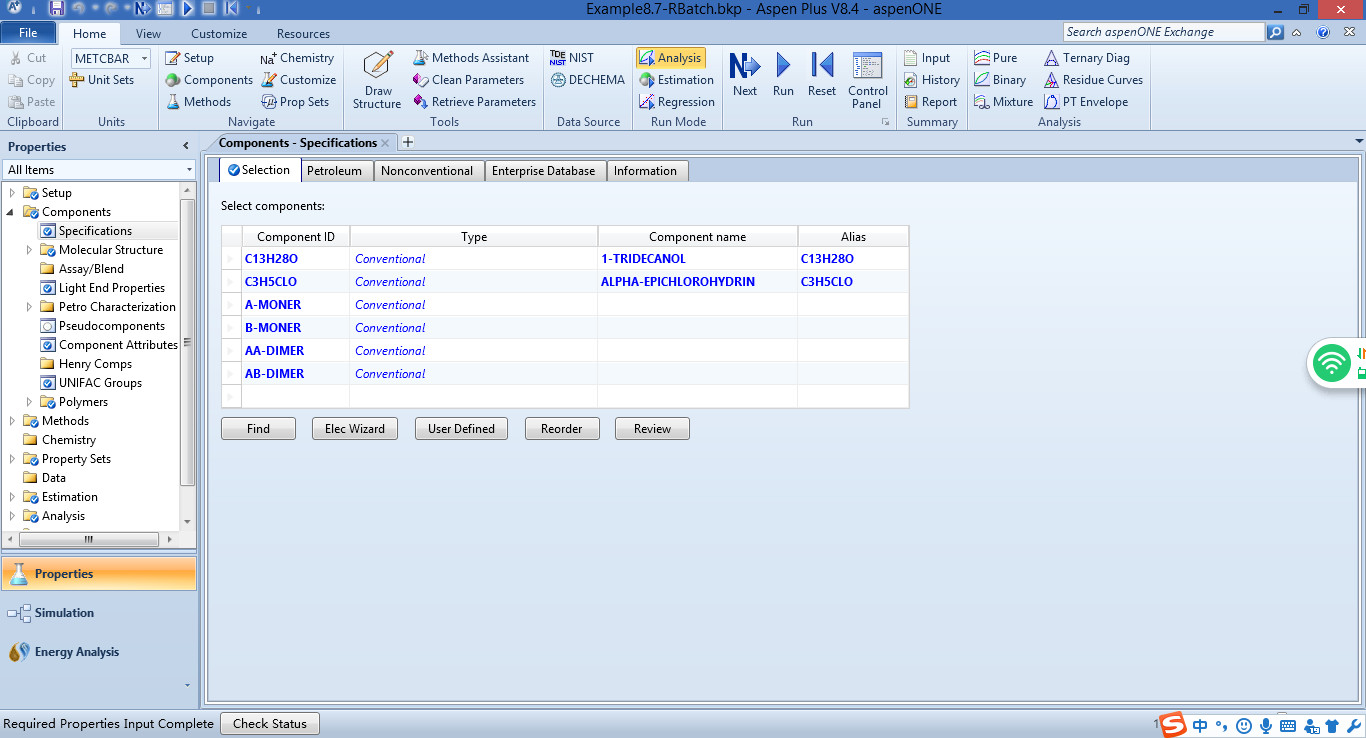Image resolution: width=1366 pixels, height=738 pixels.
Task: Start Pure analysis
Action: (996, 58)
